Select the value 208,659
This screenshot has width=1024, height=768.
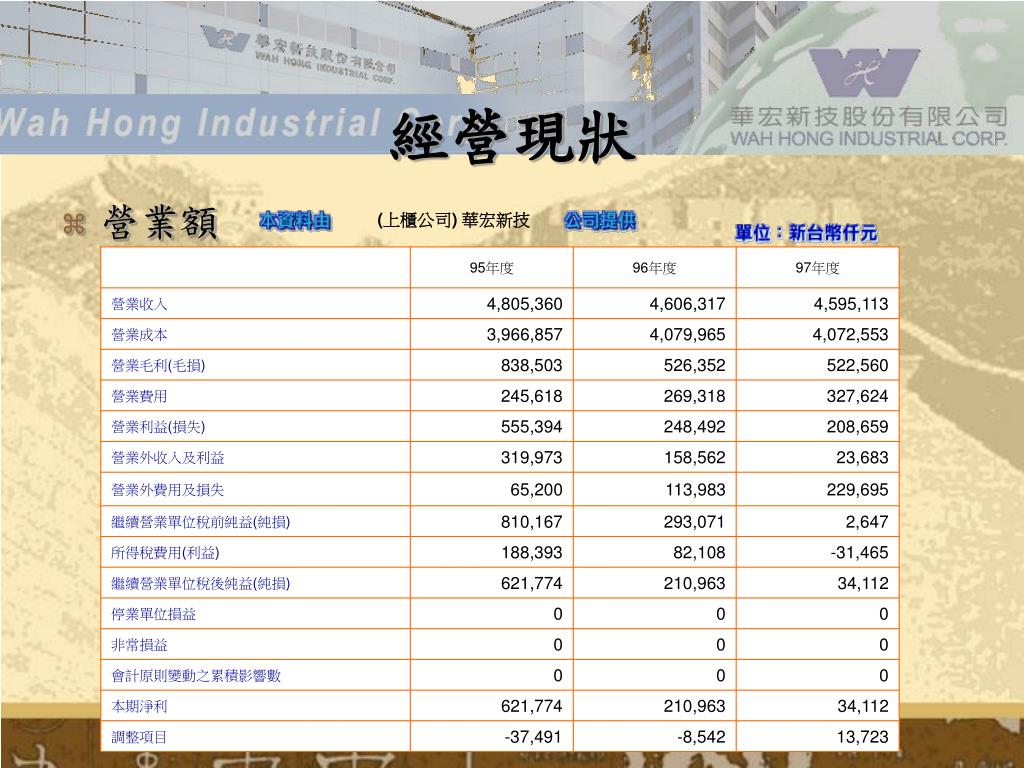(857, 426)
